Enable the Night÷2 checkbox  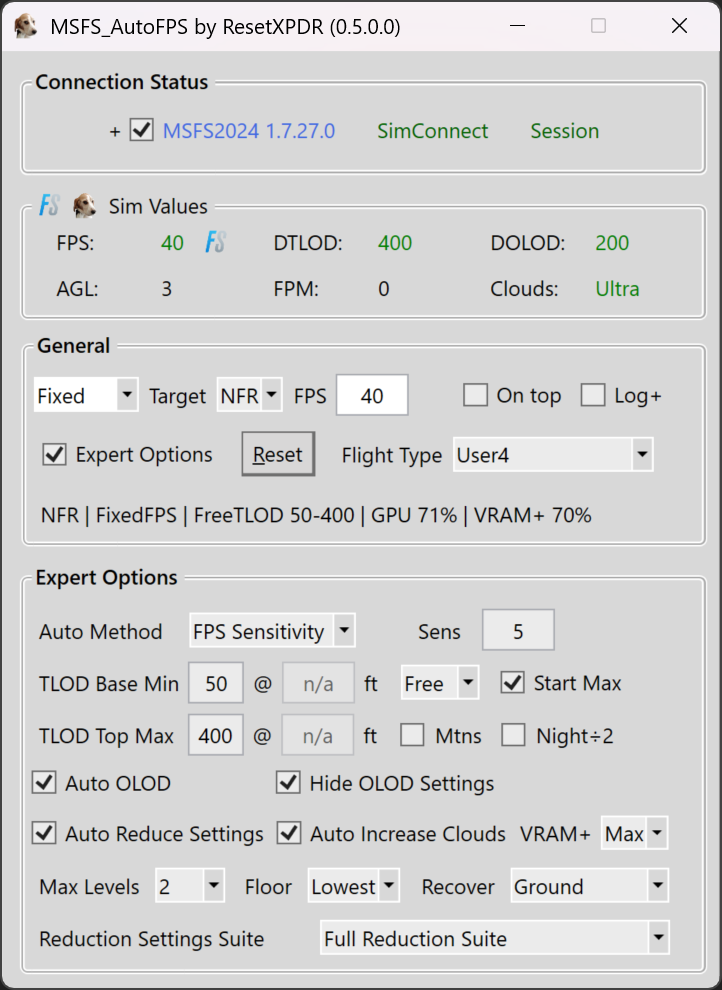click(513, 735)
